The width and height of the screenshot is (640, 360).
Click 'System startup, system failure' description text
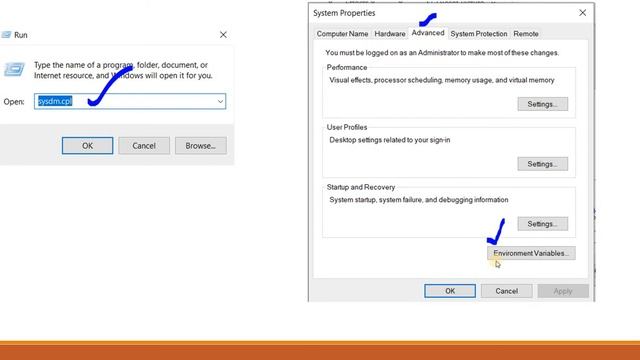(x=419, y=200)
